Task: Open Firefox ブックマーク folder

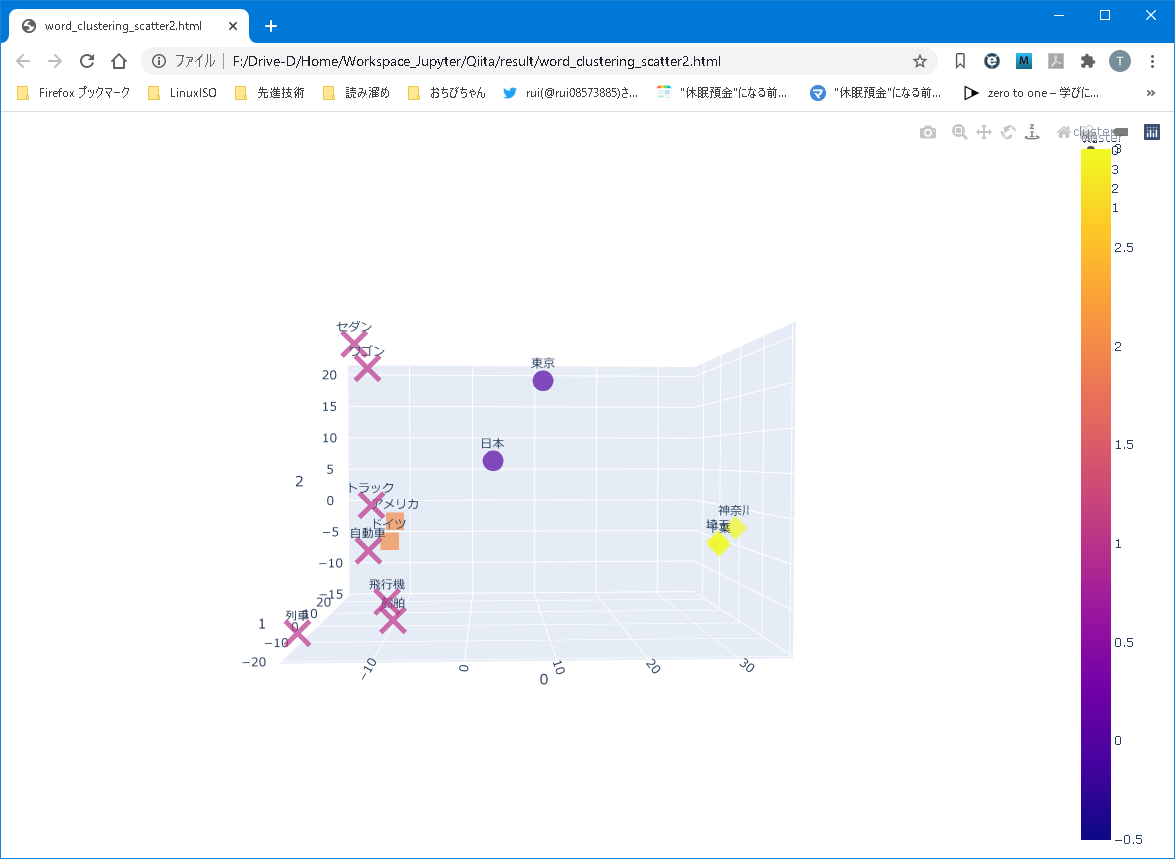Action: pyautogui.click(x=73, y=93)
